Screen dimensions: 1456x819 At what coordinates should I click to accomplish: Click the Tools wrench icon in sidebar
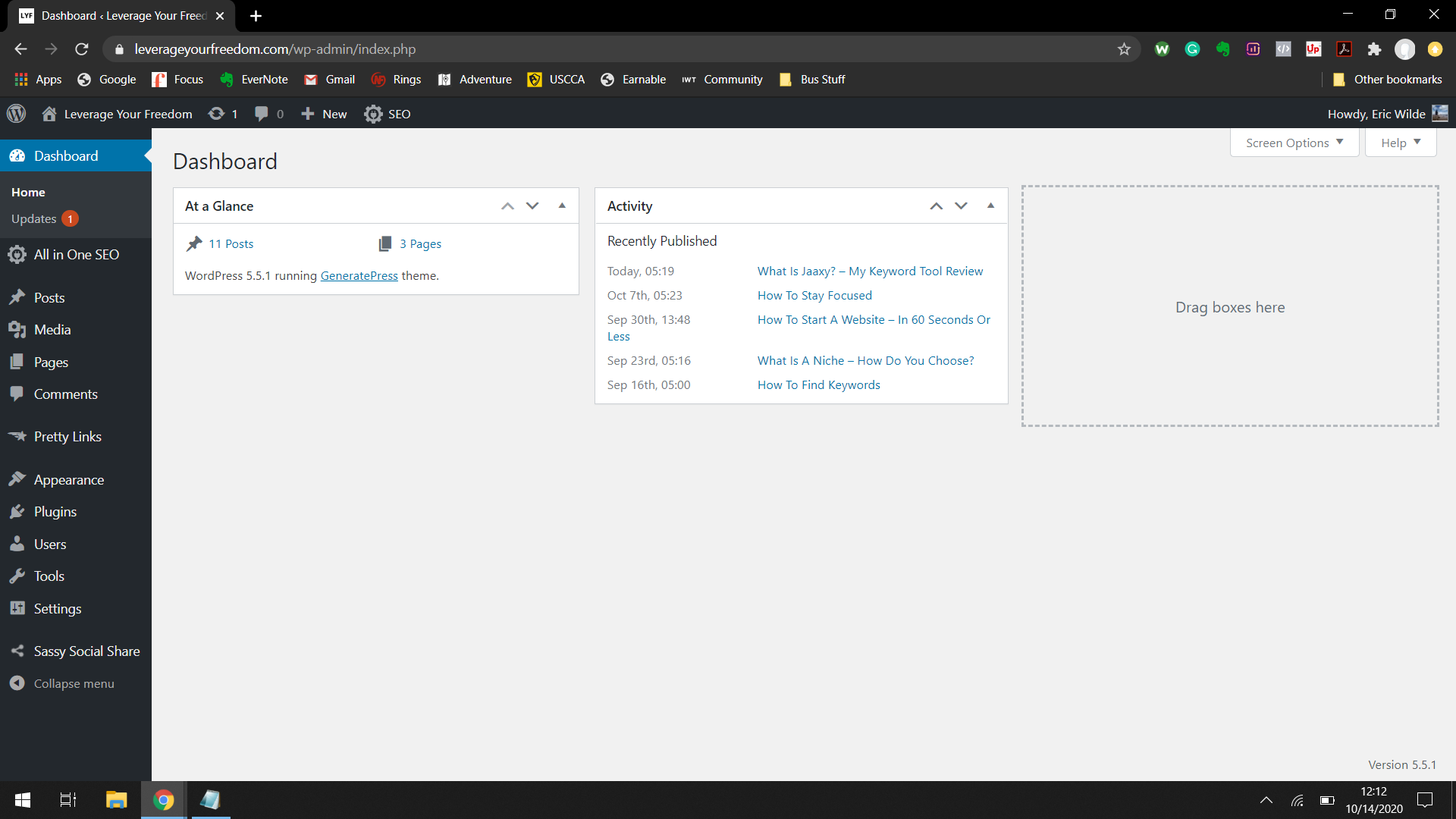click(17, 576)
